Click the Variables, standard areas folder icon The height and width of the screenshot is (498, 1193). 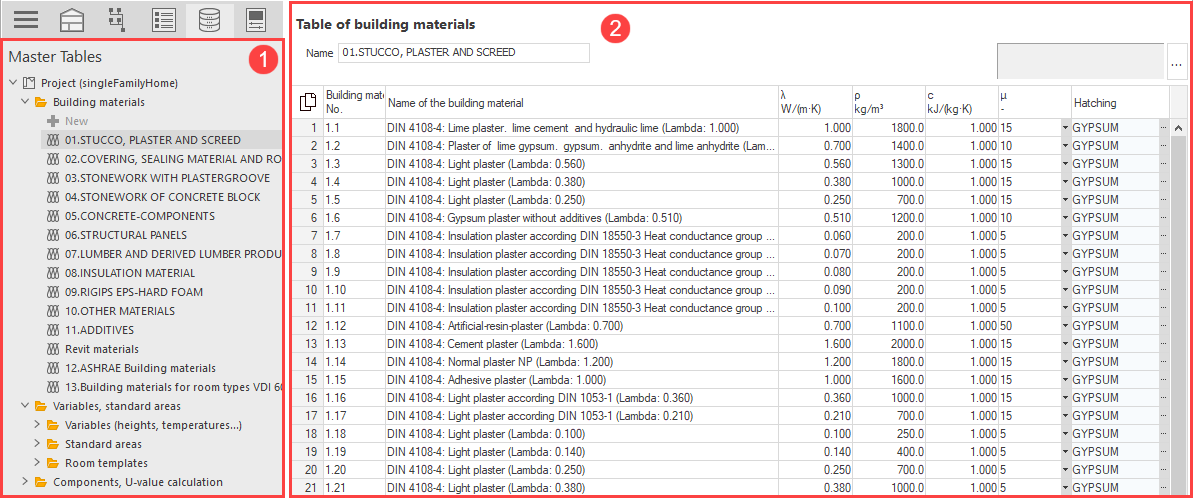click(41, 406)
